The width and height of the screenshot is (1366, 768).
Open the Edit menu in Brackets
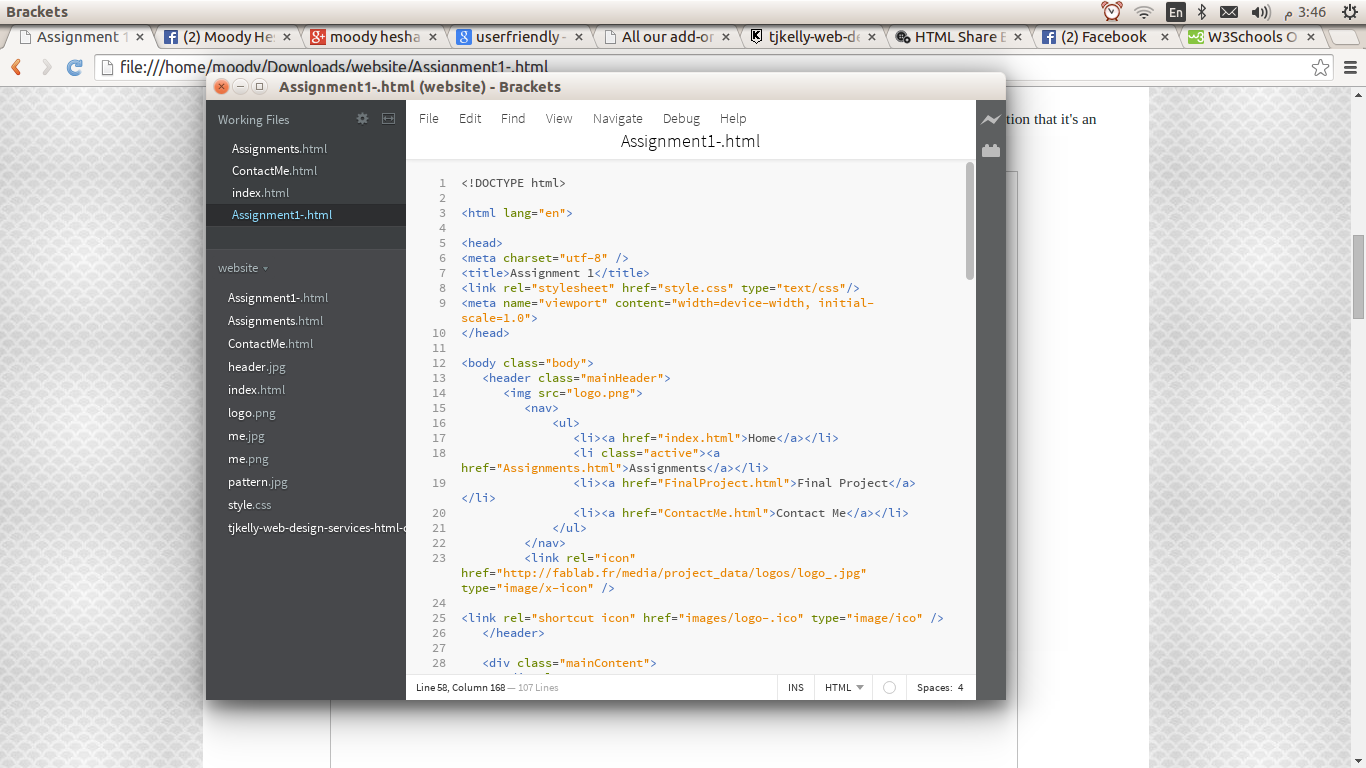pyautogui.click(x=470, y=118)
